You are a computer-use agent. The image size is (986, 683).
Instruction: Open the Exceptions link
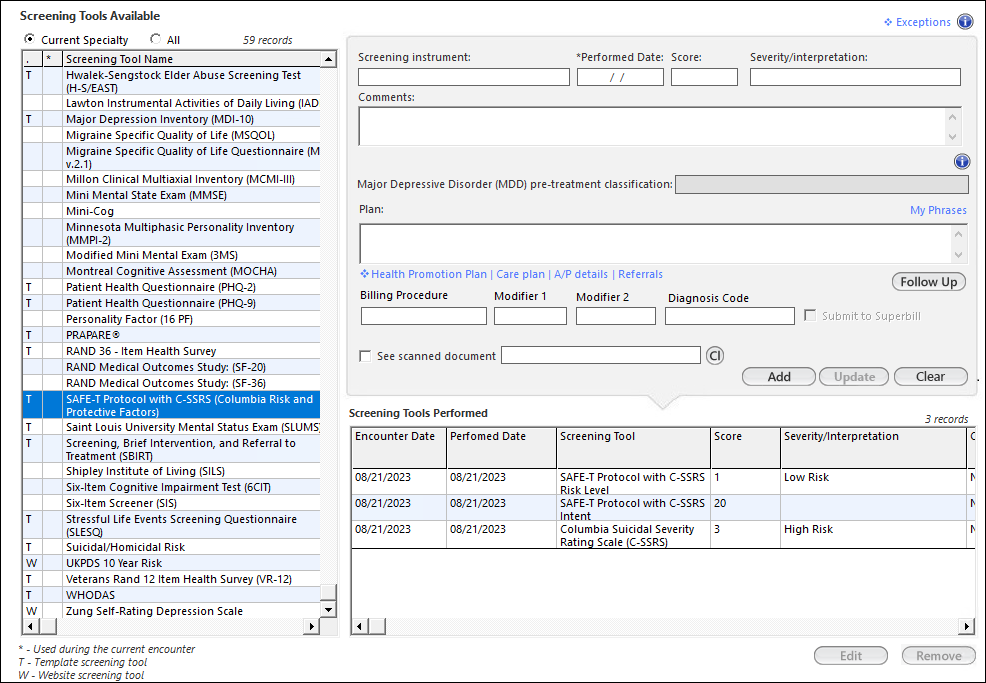click(x=923, y=22)
